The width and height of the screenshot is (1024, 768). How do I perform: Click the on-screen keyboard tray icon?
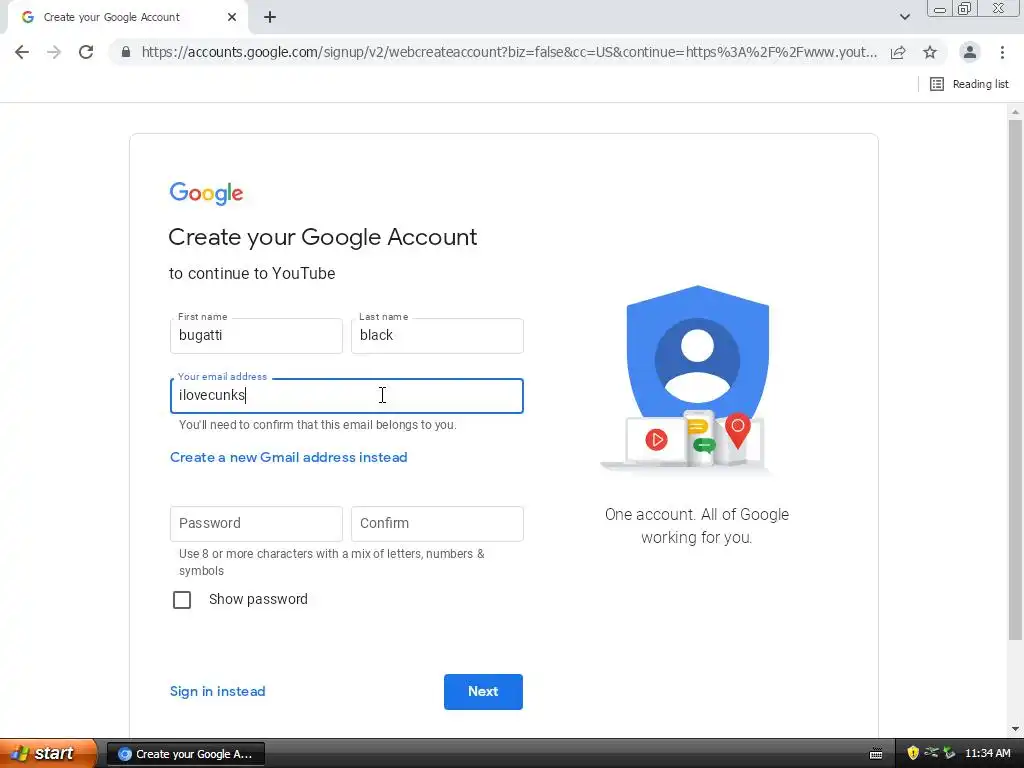click(876, 754)
